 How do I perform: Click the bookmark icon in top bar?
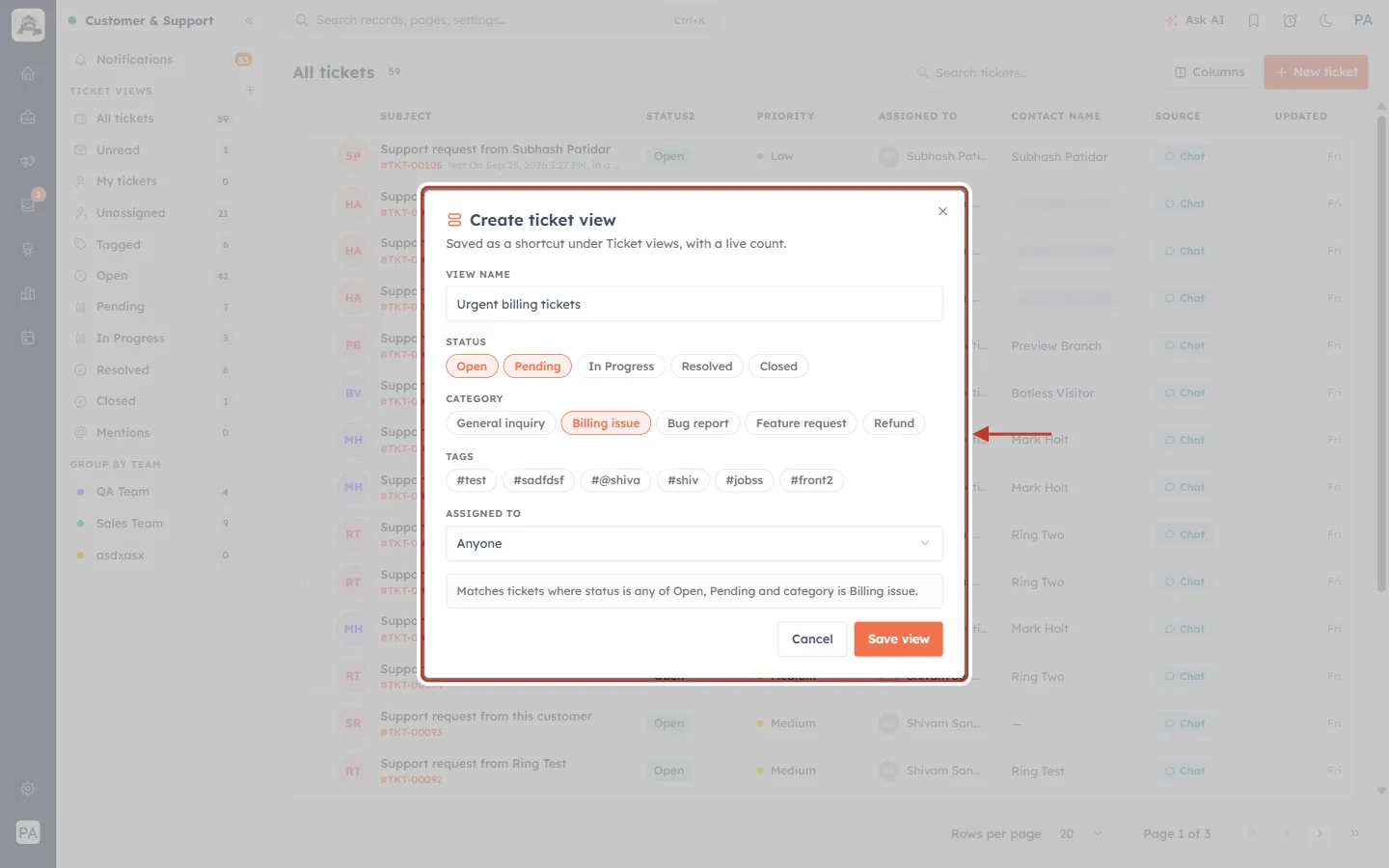click(x=1254, y=20)
